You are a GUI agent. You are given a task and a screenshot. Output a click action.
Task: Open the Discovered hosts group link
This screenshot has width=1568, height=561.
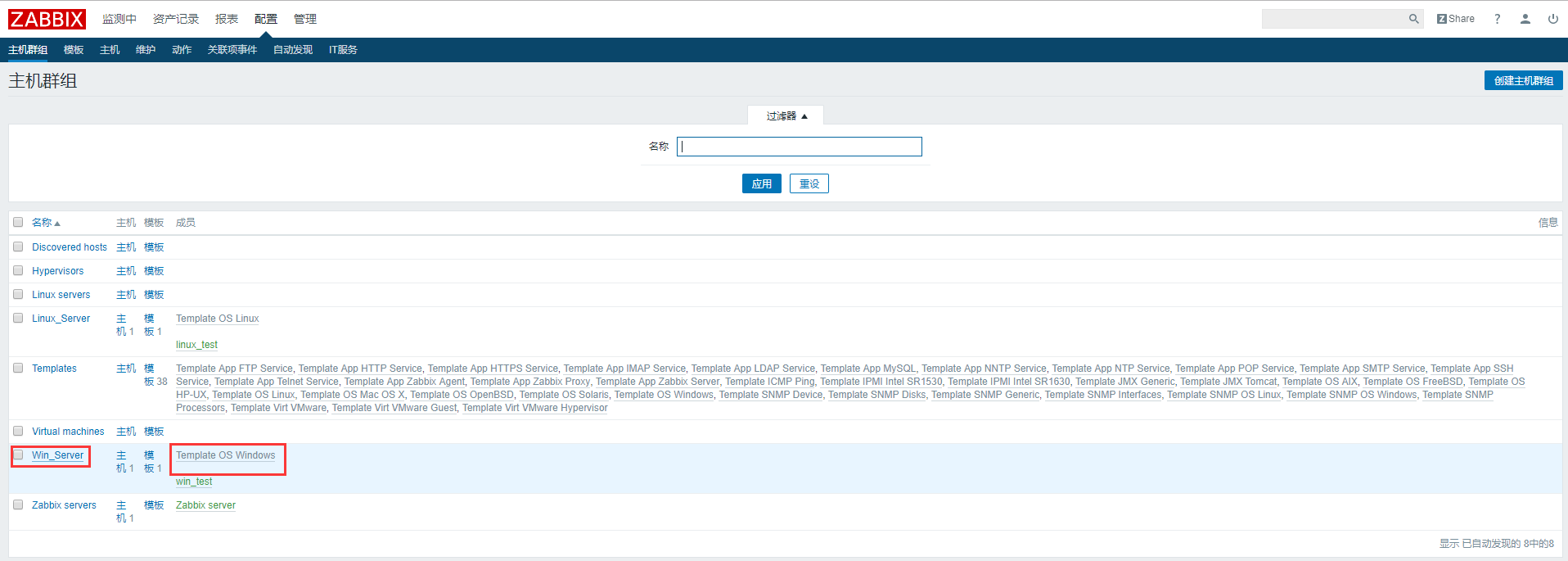[x=70, y=247]
